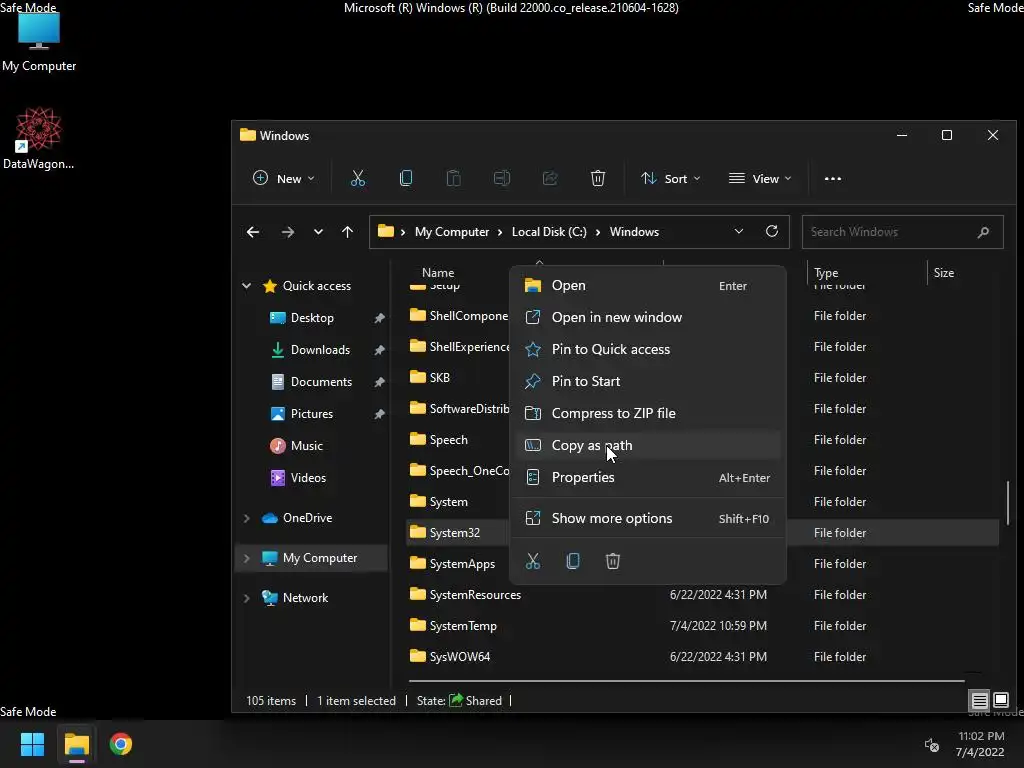Viewport: 1024px width, 768px height.
Task: Select the SKB folder
Action: tap(439, 377)
